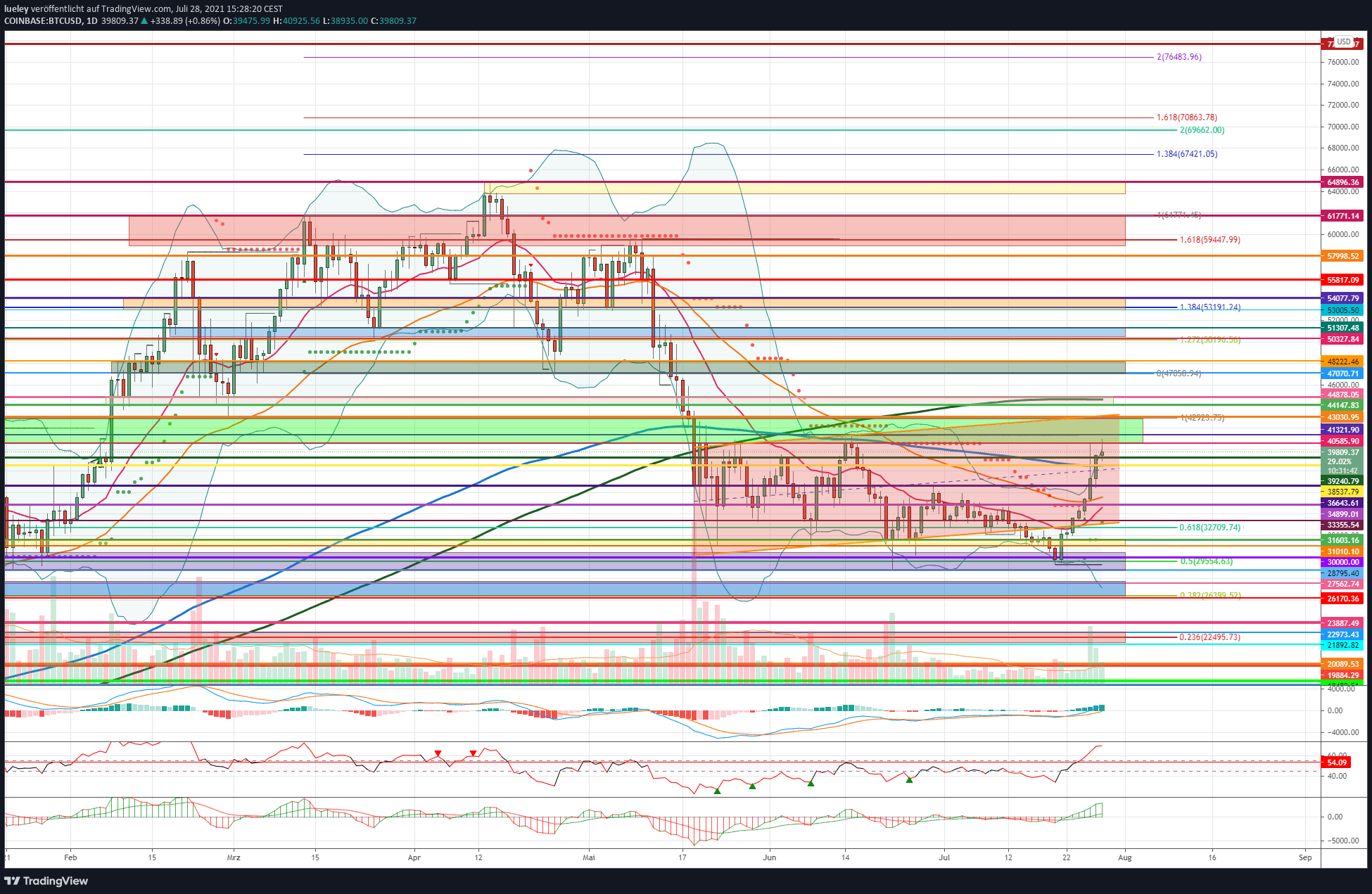The width and height of the screenshot is (1372, 894).
Task: Click the Aug date on time axis
Action: point(1124,857)
